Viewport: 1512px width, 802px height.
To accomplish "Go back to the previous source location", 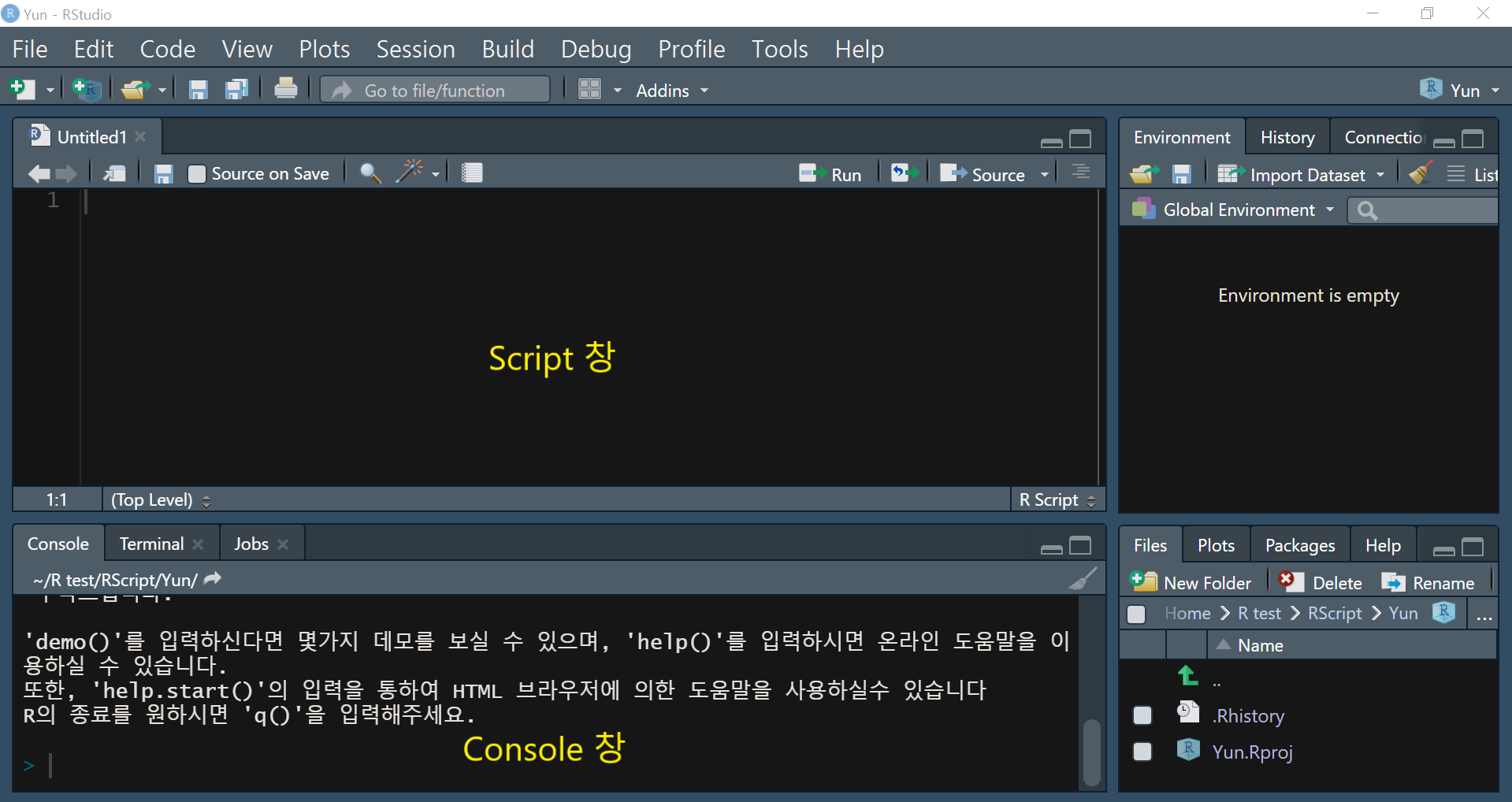I will click(38, 174).
